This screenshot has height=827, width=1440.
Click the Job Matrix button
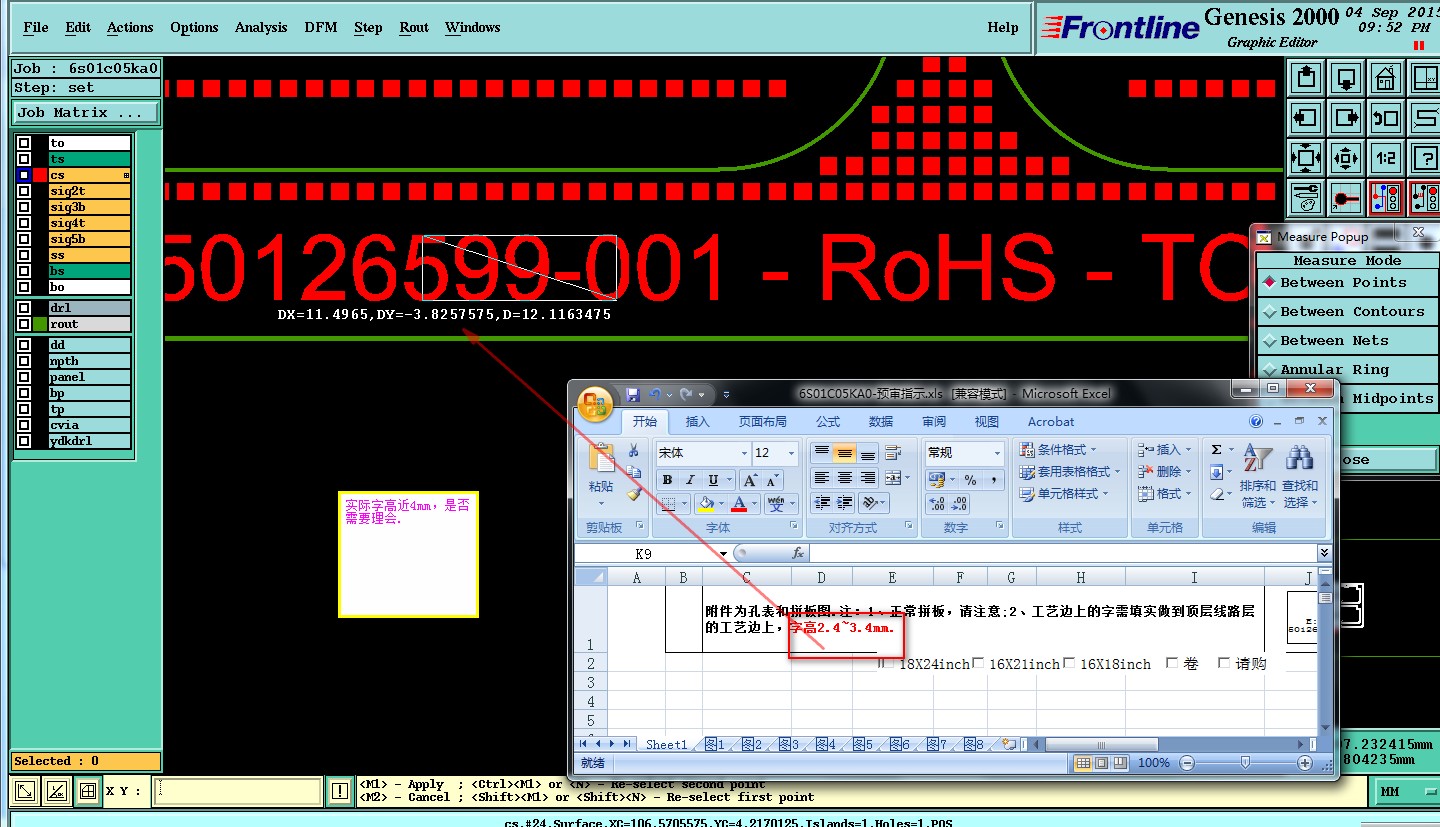pos(85,112)
